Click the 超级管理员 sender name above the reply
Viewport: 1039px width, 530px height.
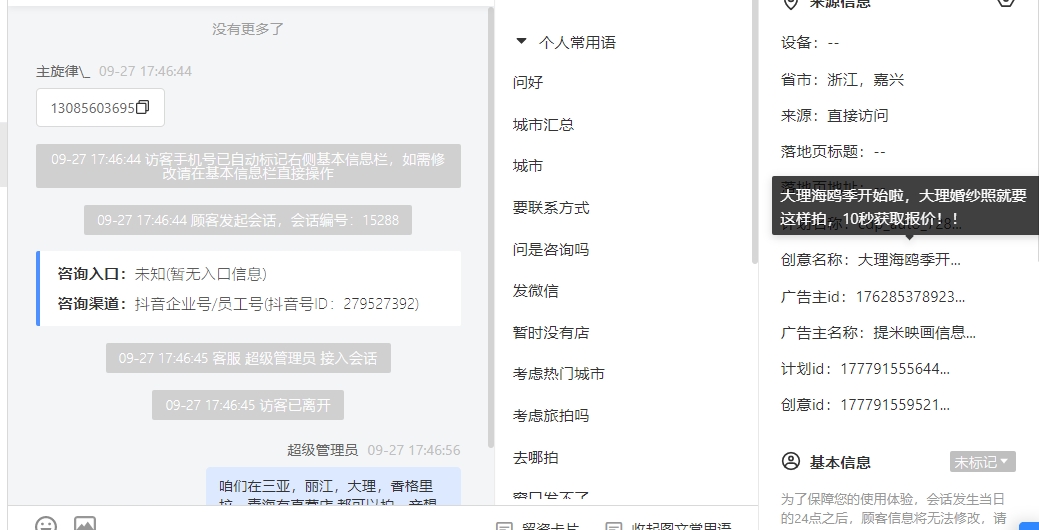point(322,450)
